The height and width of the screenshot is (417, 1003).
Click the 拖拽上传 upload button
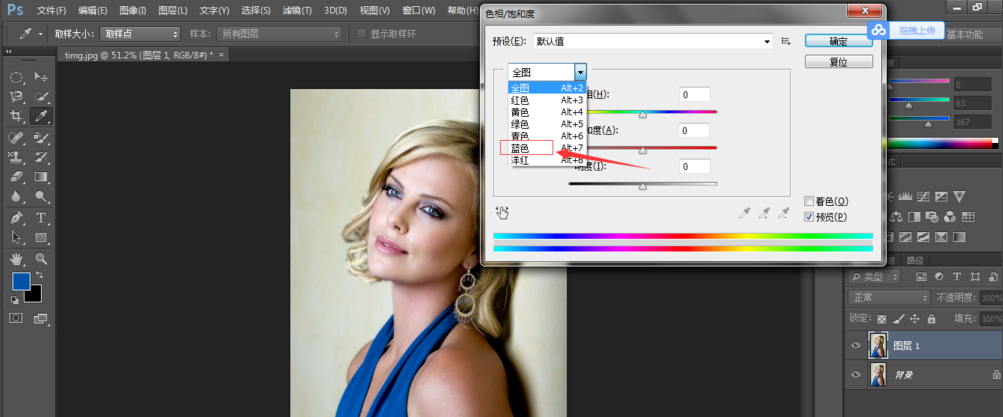point(906,30)
